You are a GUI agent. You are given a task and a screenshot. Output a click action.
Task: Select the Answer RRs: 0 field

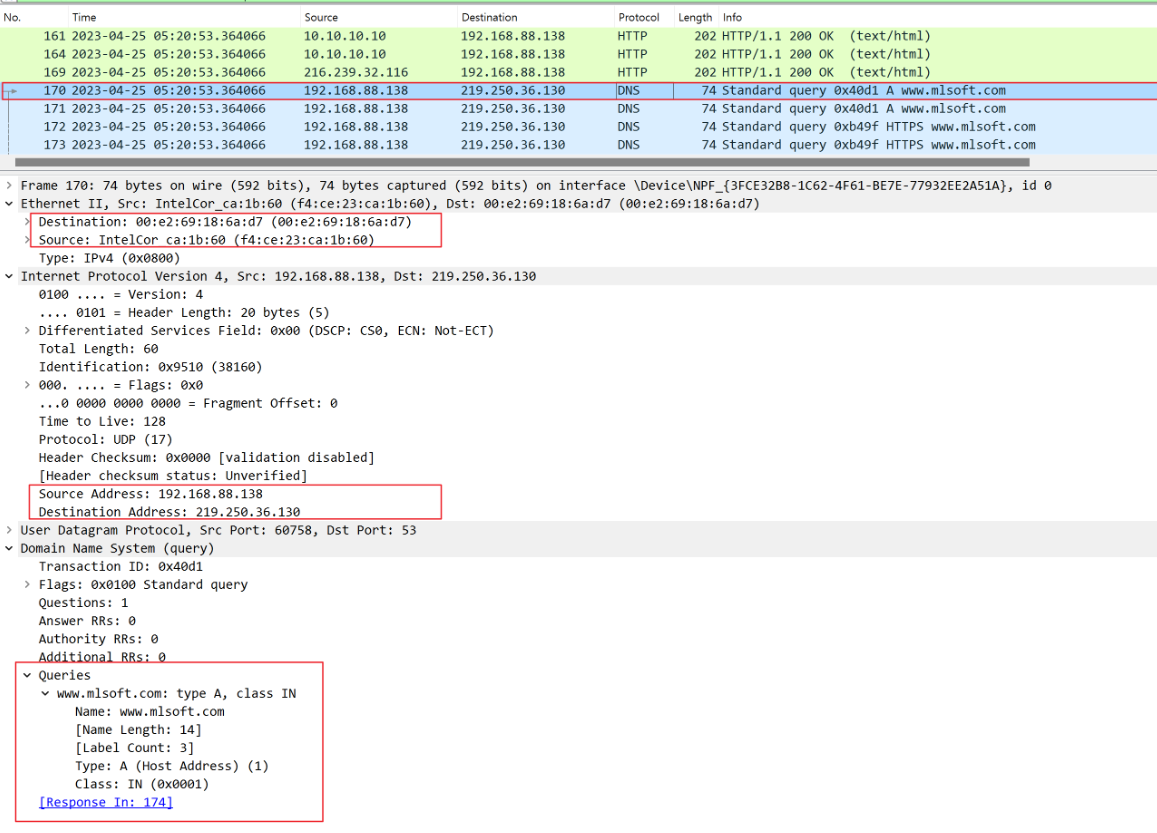87,621
